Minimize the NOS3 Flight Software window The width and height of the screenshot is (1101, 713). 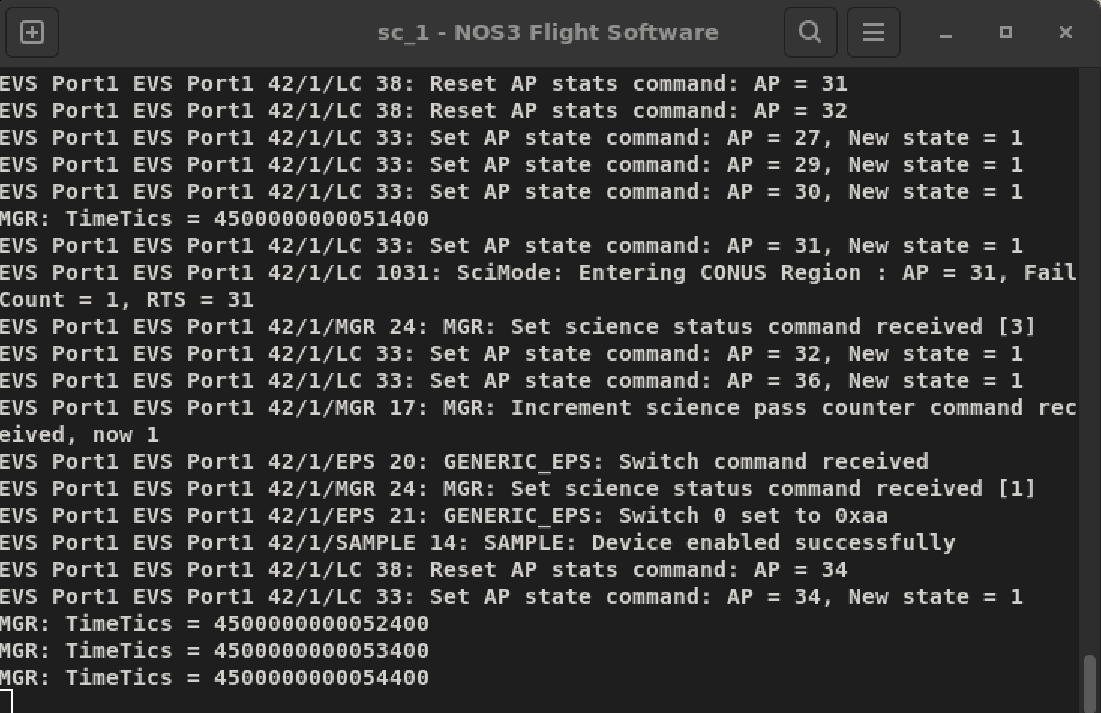[946, 32]
